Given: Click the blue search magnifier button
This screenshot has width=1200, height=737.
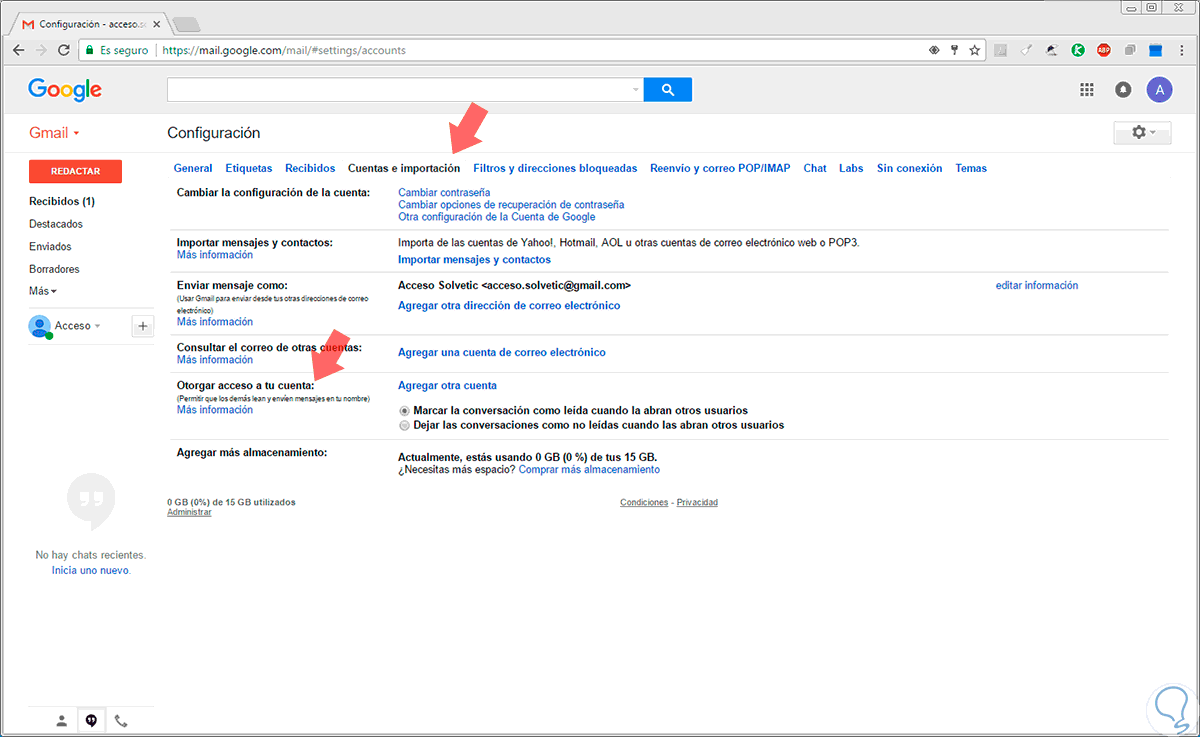Looking at the screenshot, I should pos(667,89).
